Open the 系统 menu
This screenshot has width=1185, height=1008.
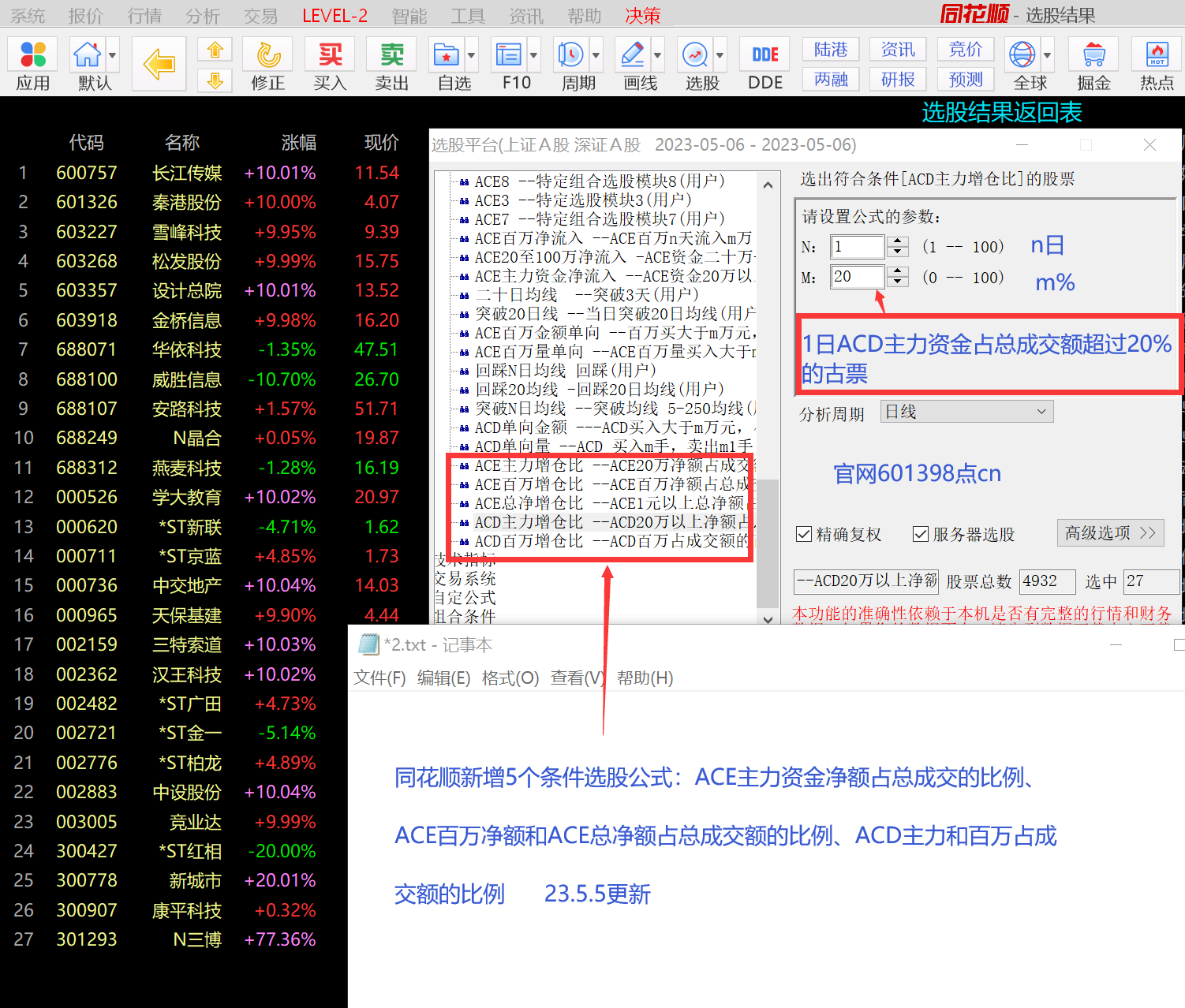point(28,16)
